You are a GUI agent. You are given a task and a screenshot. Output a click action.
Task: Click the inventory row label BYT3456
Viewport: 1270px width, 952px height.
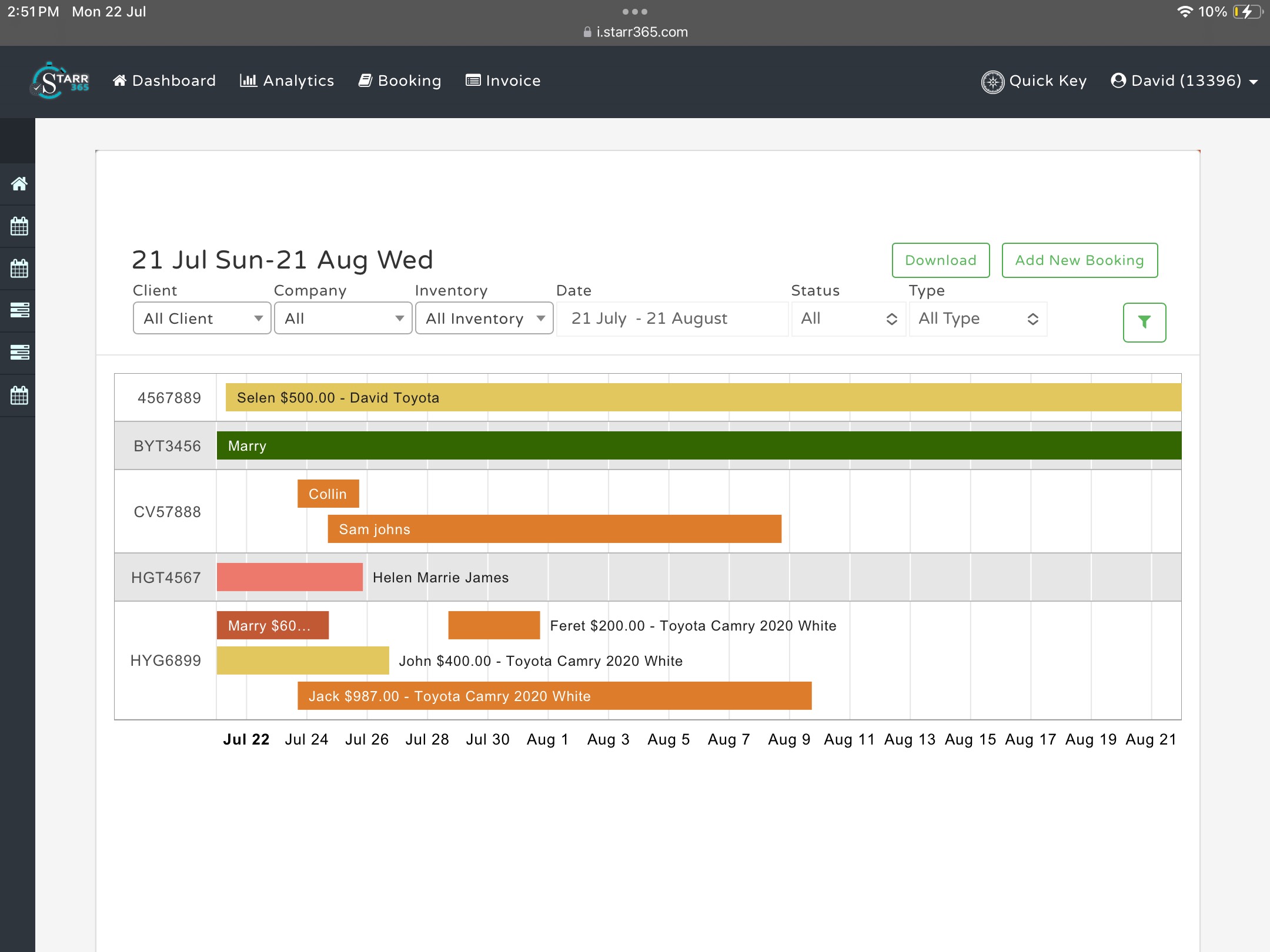[x=167, y=447]
